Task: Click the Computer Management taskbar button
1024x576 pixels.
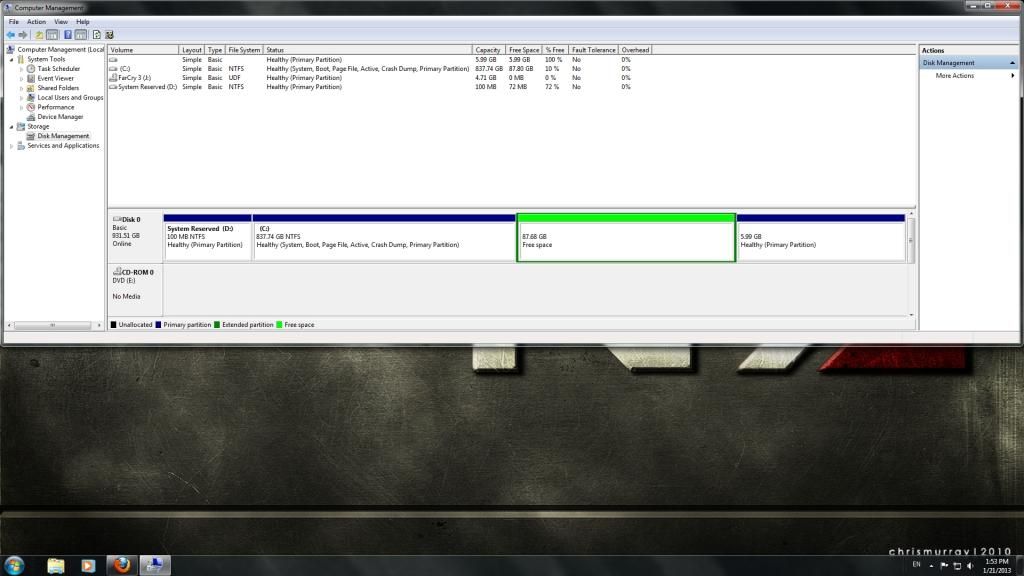Action: coord(155,565)
